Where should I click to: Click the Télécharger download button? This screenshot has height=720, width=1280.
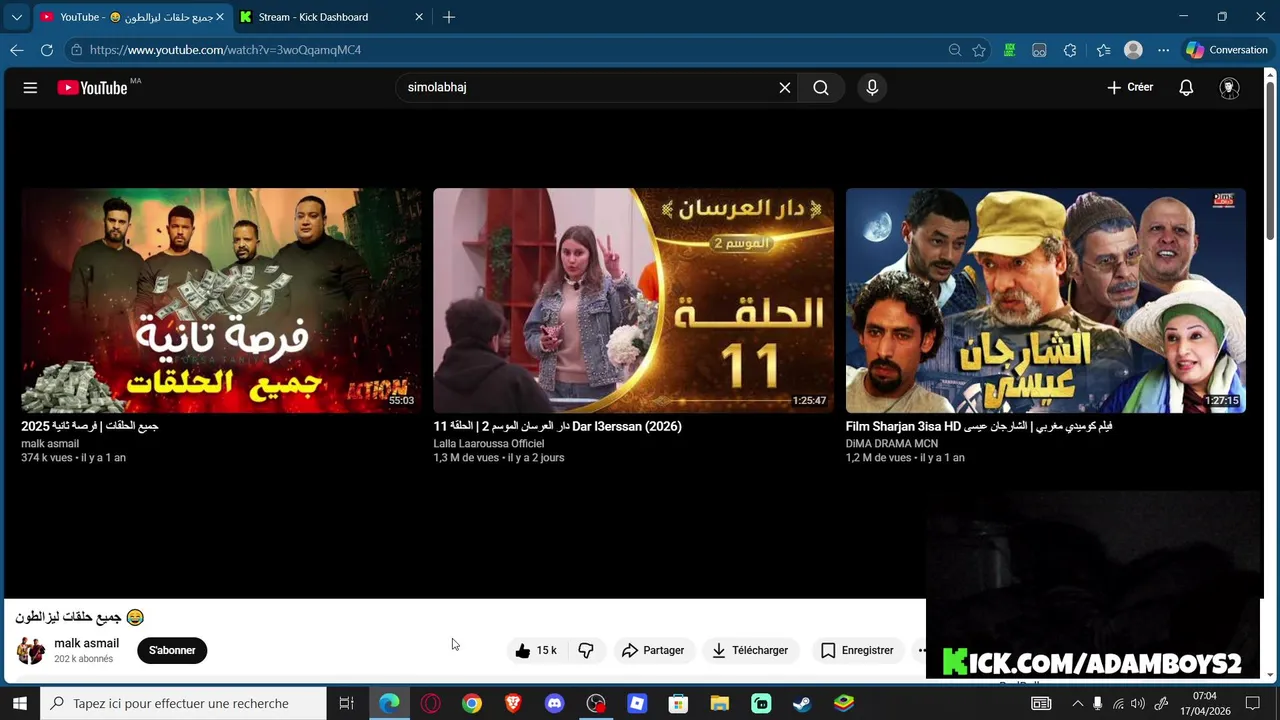point(750,651)
